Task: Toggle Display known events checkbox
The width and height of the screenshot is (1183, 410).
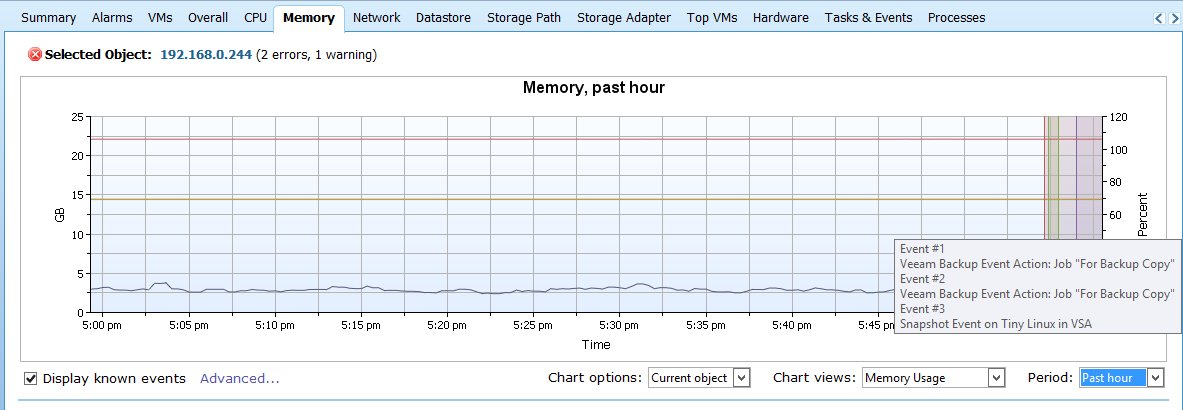Action: [31, 378]
